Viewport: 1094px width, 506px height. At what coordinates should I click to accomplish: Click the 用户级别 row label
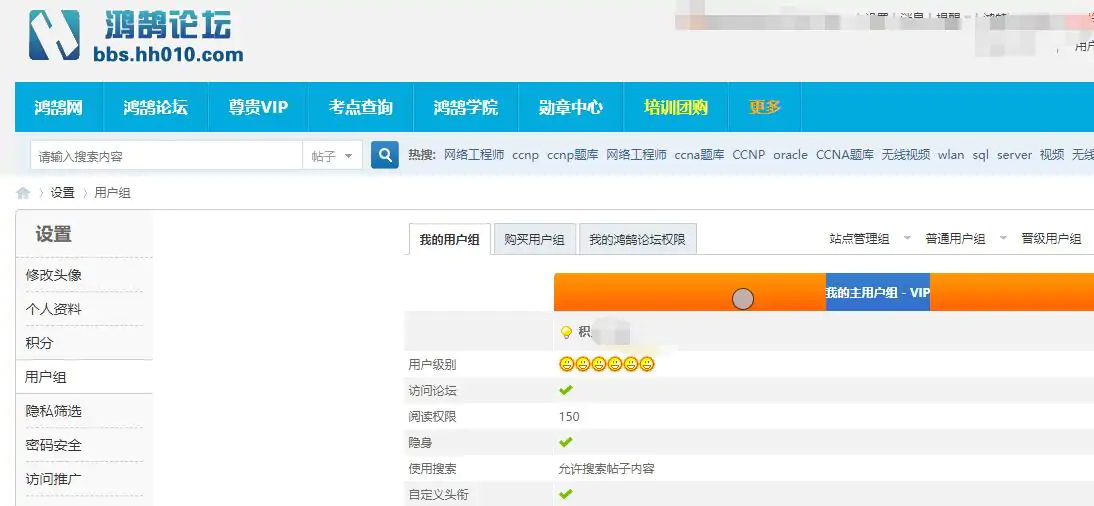433,364
